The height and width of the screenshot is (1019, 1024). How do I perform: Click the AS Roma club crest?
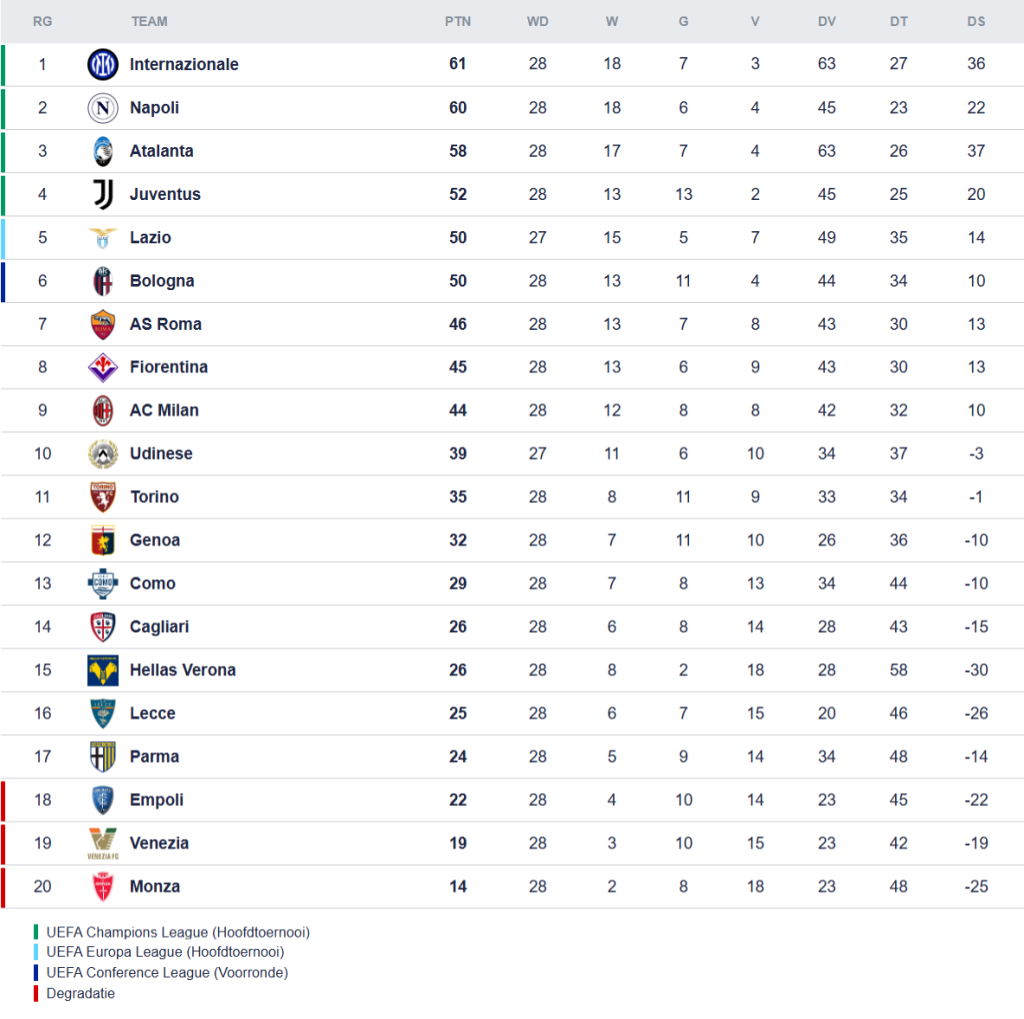(102, 324)
